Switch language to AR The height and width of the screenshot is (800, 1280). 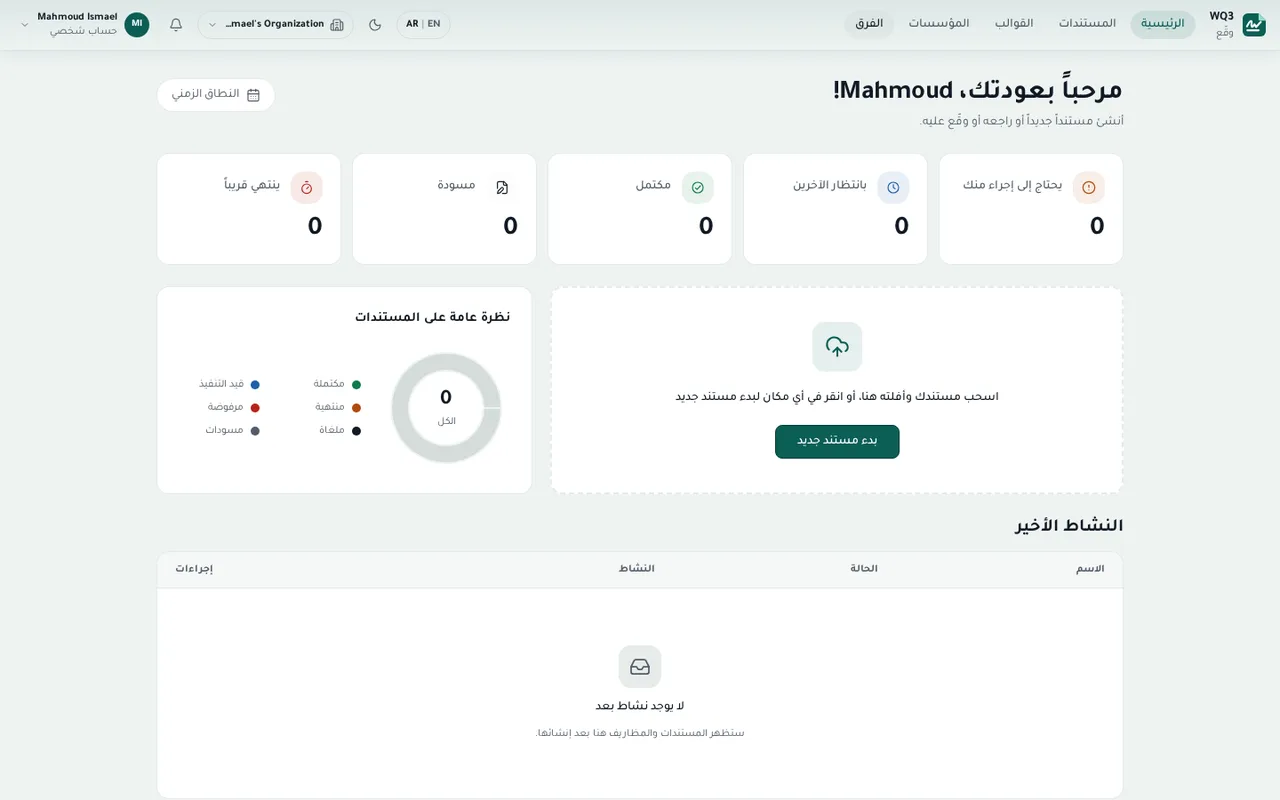pyautogui.click(x=412, y=24)
